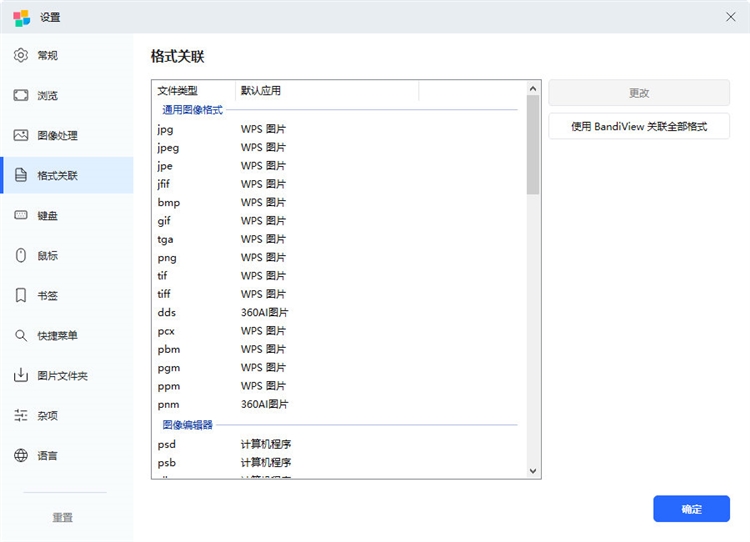Select the tga row
The image size is (750, 542).
coord(339,239)
